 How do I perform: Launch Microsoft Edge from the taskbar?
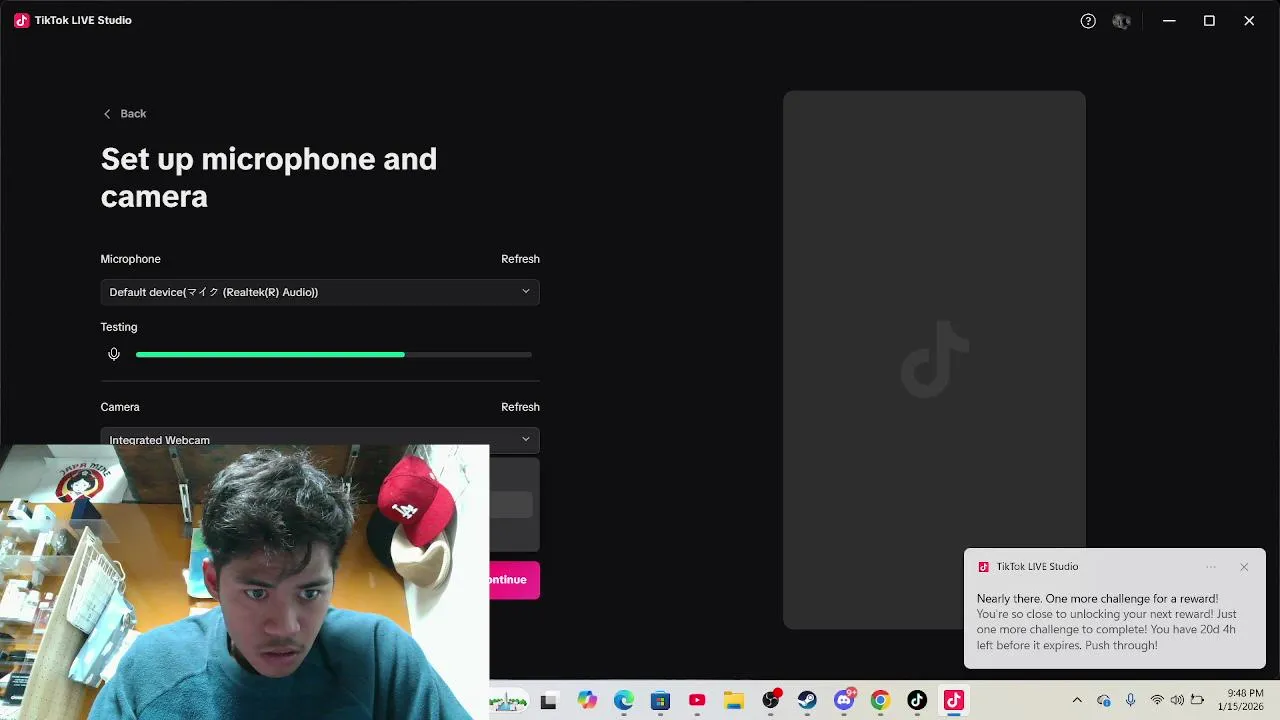[x=624, y=700]
